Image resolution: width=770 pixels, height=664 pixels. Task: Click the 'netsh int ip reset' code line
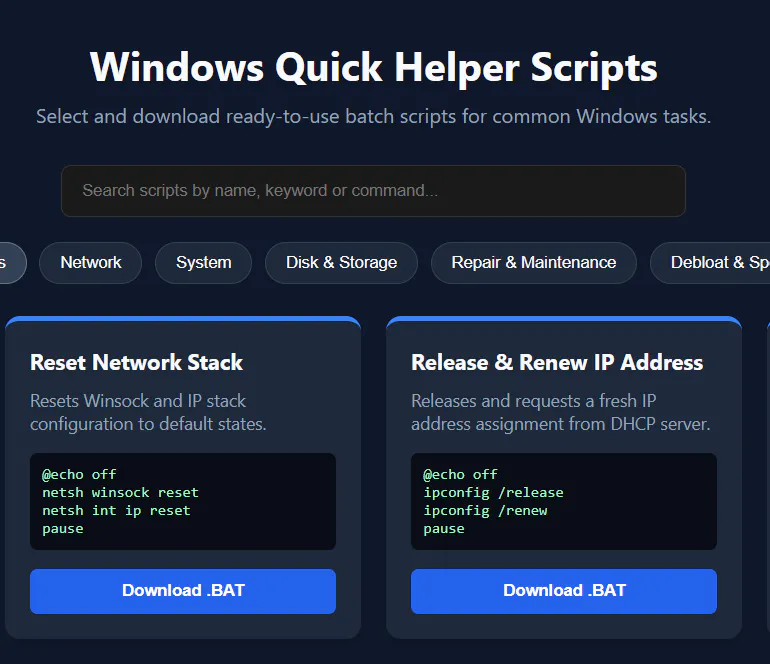coord(116,511)
